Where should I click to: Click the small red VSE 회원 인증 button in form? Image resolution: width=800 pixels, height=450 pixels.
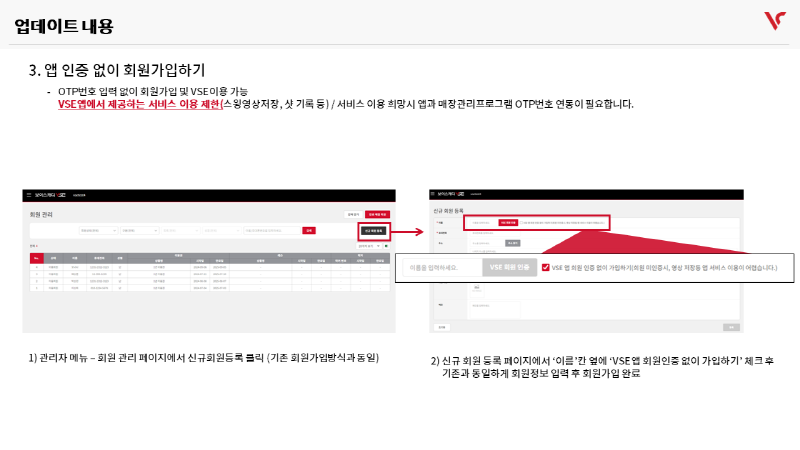(508, 222)
